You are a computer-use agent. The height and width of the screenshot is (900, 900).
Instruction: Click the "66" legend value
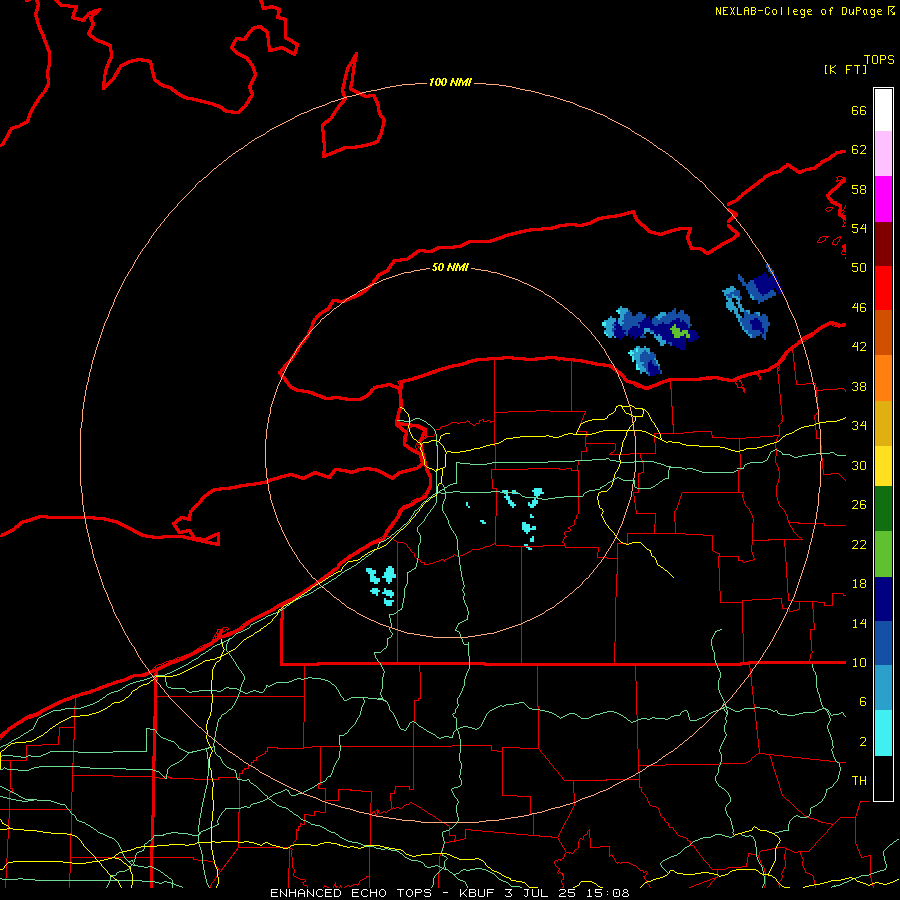(859, 110)
